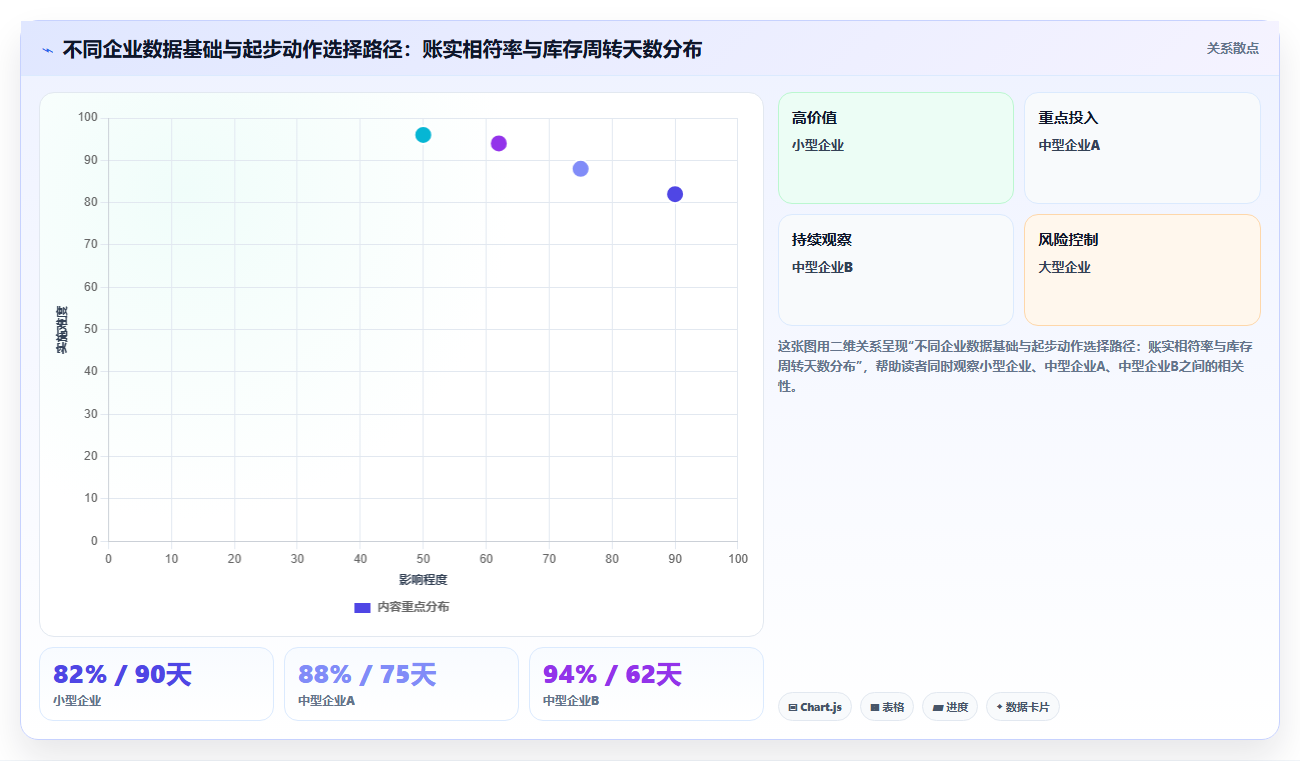Click 中型企业B text in 持续观察 card
This screenshot has height=761, width=1300.
pos(823,267)
